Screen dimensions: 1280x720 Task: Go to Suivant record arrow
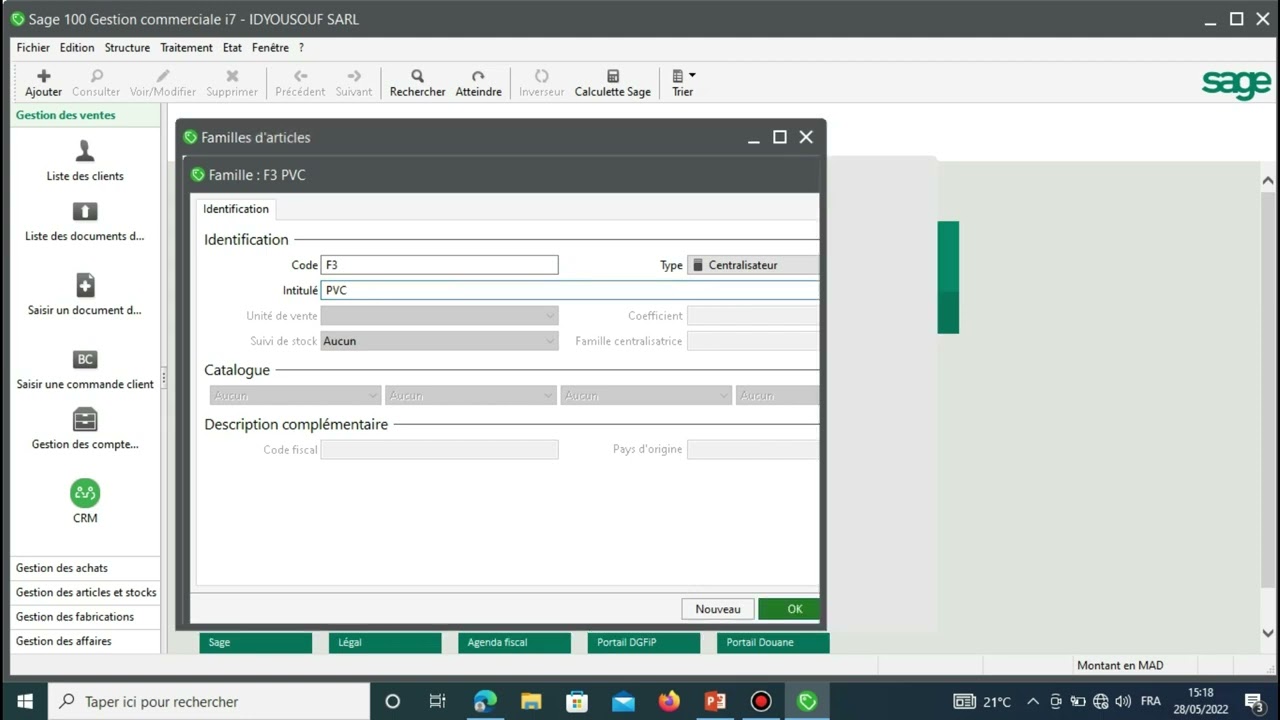pyautogui.click(x=354, y=76)
